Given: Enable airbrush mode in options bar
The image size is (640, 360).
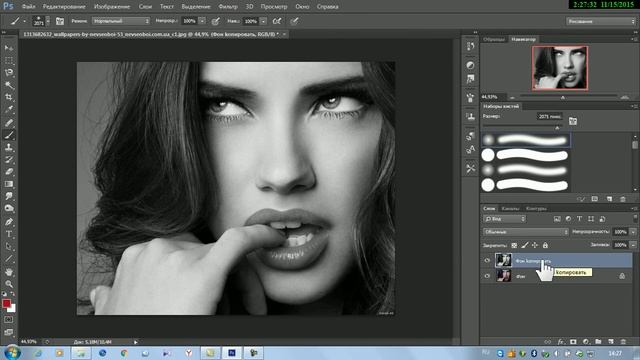Looking at the screenshot, I should pos(277,21).
